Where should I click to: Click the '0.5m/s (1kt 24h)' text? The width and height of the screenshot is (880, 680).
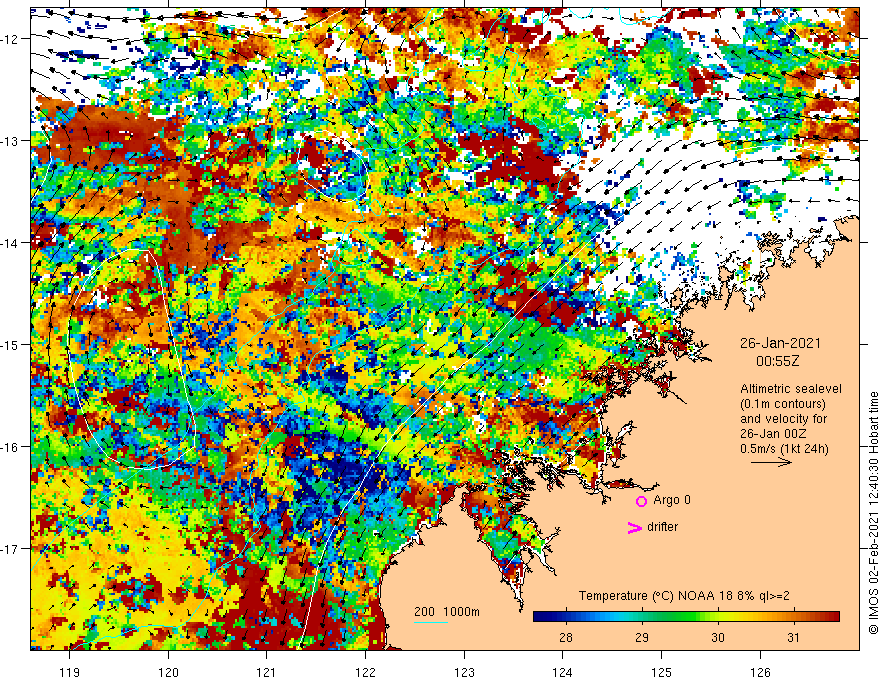(x=784, y=449)
